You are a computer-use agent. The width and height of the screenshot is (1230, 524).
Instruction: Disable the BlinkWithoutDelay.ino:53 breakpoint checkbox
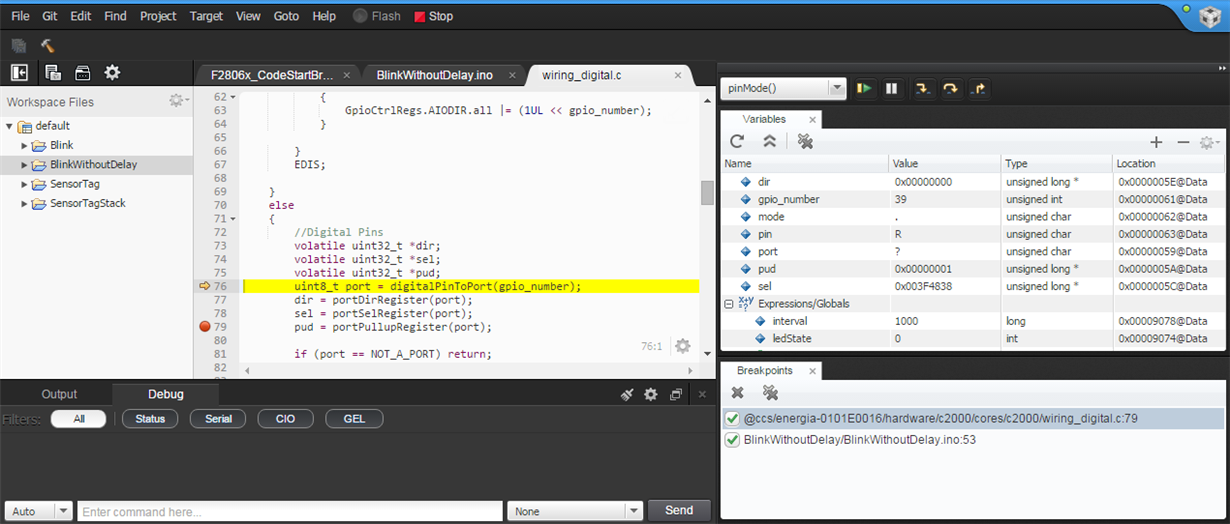click(x=732, y=440)
